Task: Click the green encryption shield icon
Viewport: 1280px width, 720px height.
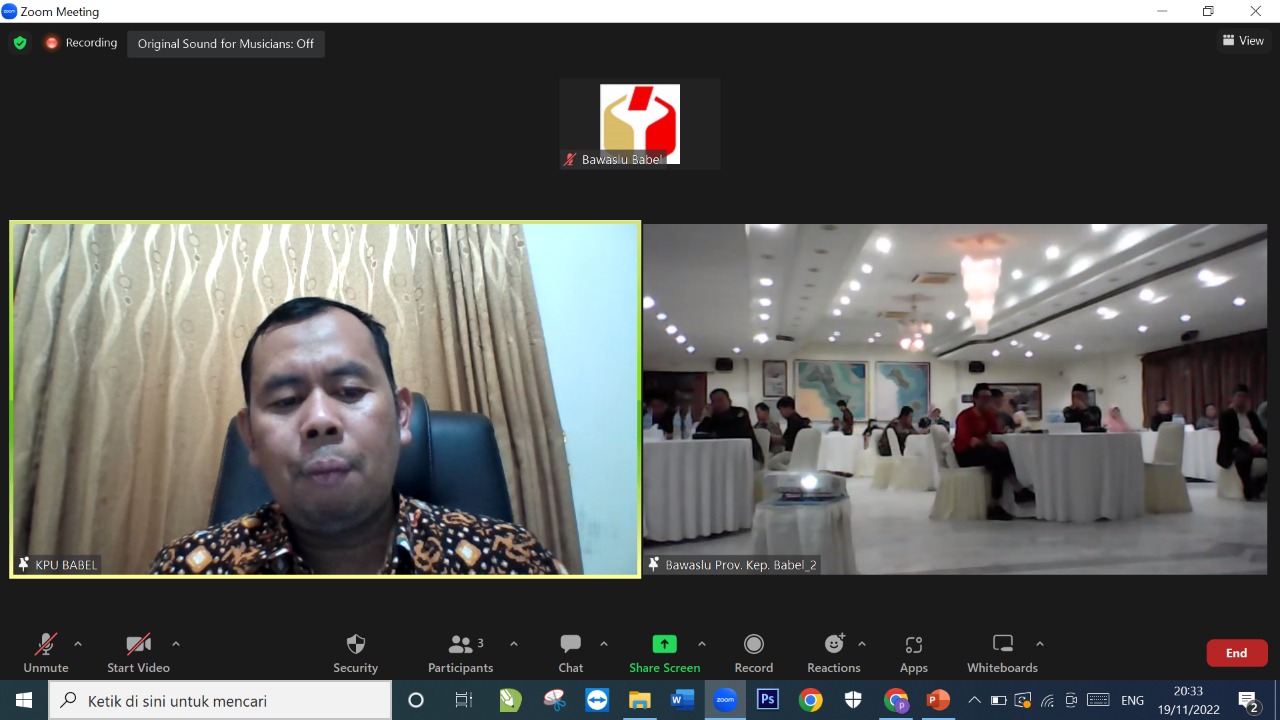Action: (x=20, y=43)
